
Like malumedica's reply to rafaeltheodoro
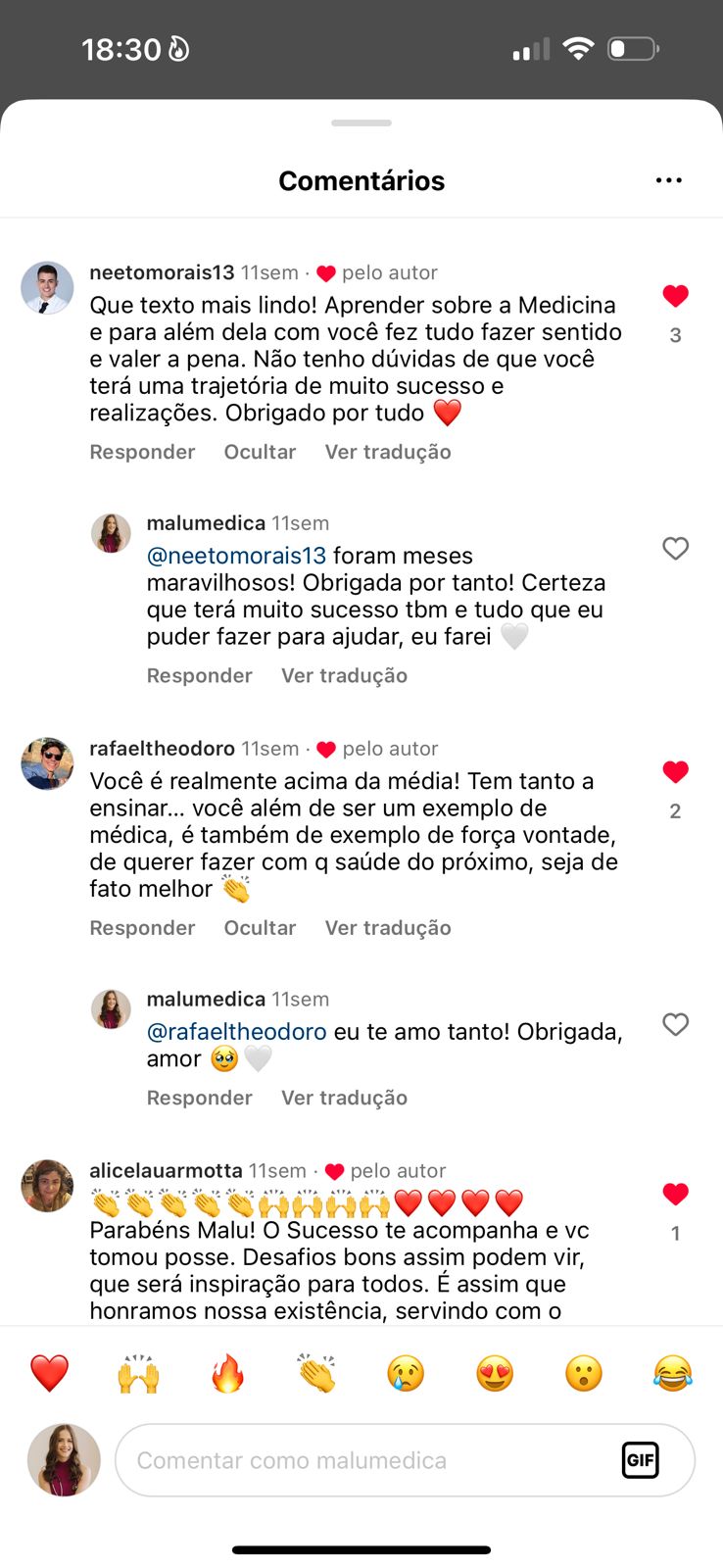point(675,1025)
